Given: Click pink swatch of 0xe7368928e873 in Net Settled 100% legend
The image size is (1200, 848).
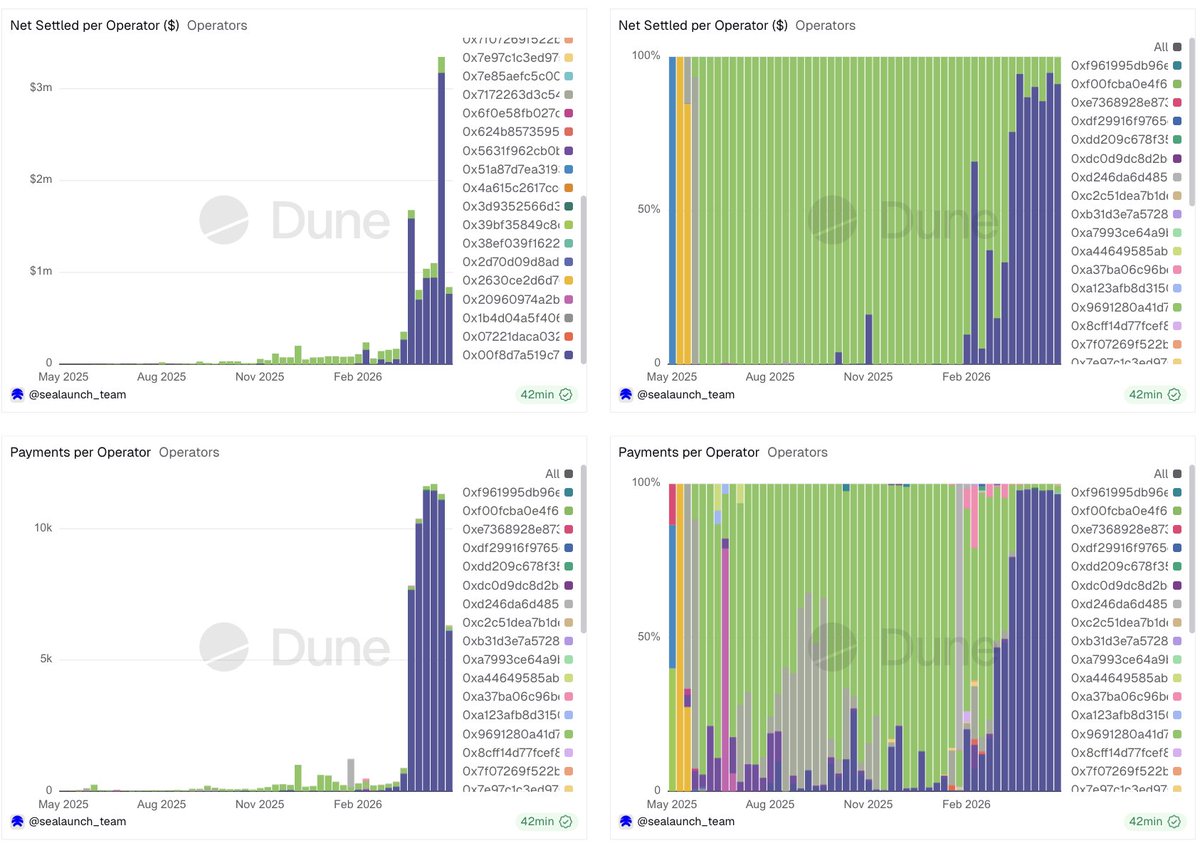Looking at the screenshot, I should tap(1178, 102).
